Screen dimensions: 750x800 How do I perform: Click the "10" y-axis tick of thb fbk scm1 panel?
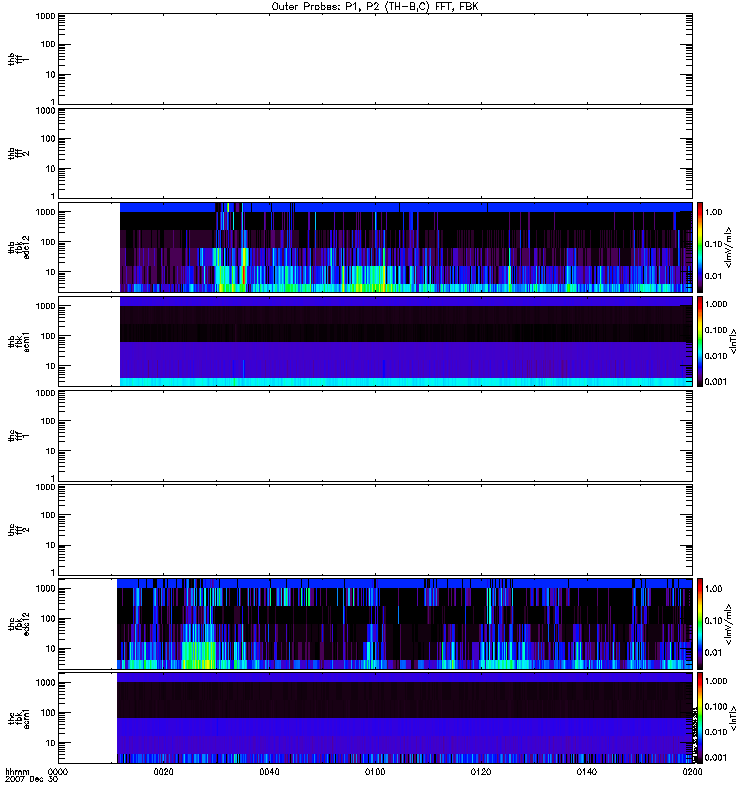pyautogui.click(x=51, y=366)
